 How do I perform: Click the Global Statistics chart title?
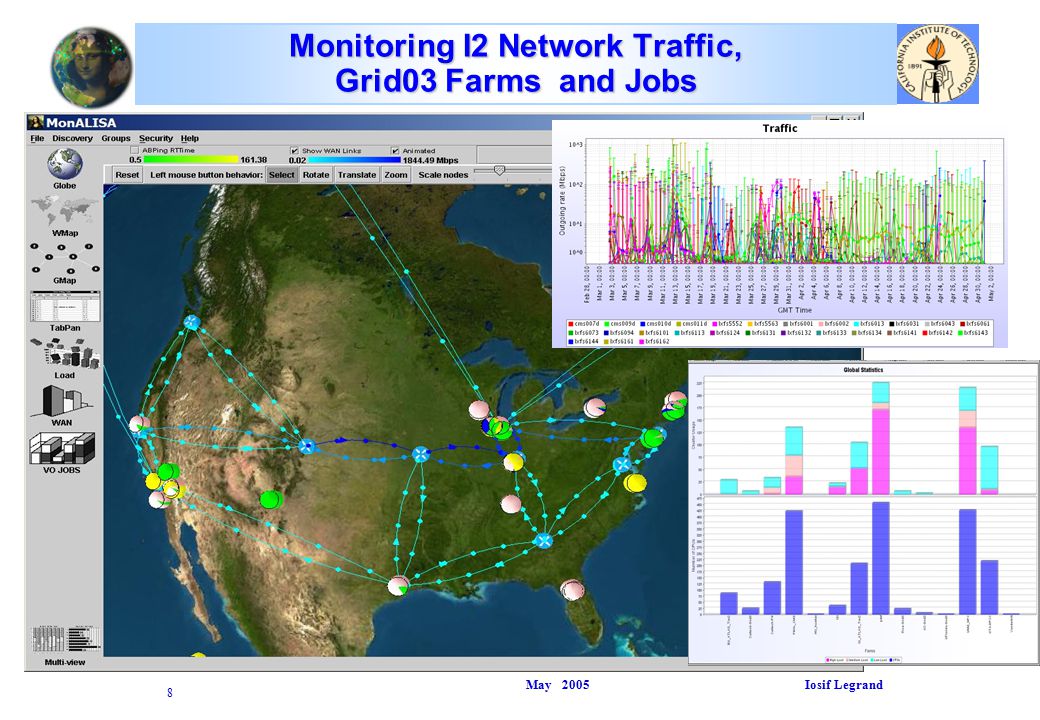click(x=863, y=370)
